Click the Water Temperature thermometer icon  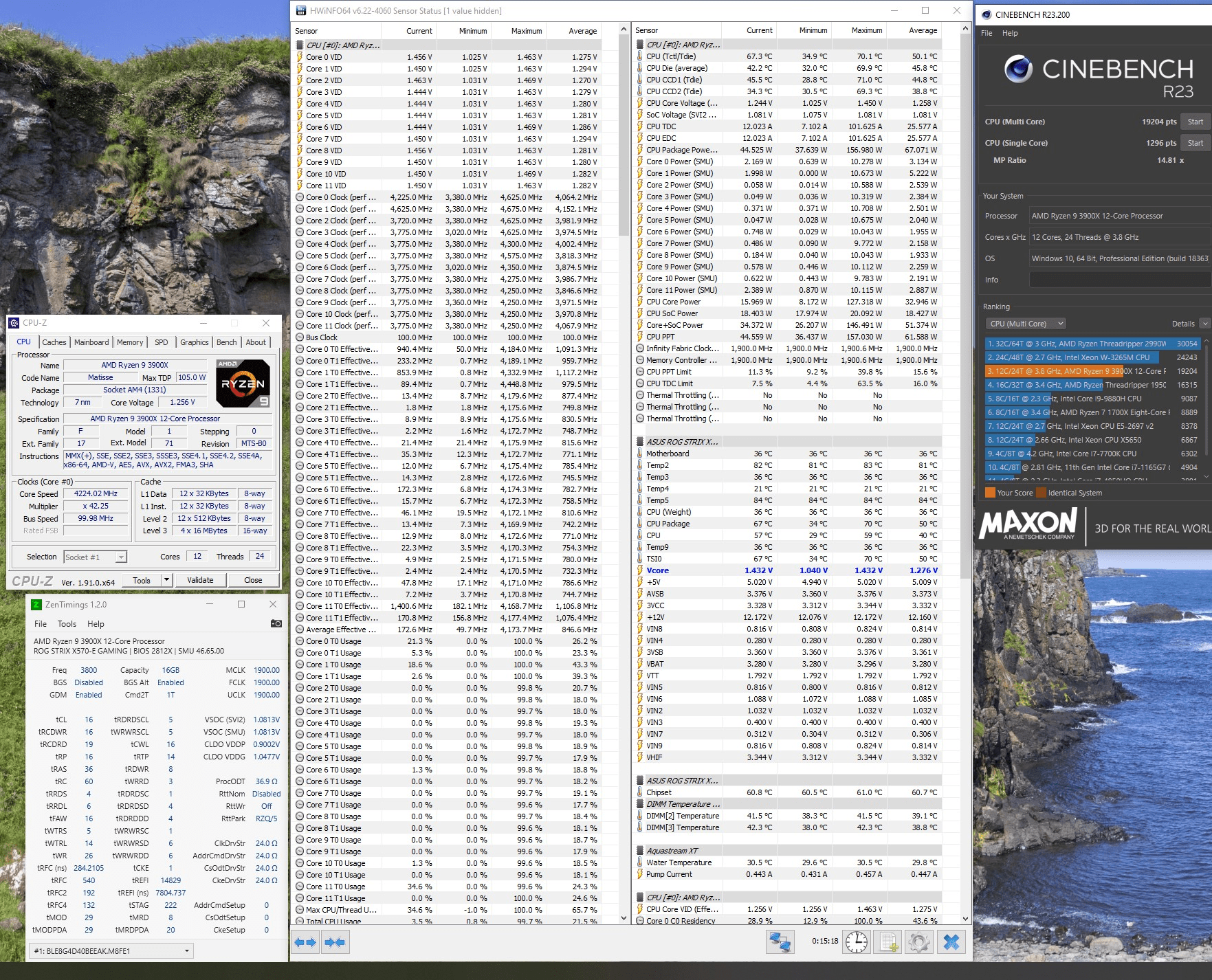point(639,862)
